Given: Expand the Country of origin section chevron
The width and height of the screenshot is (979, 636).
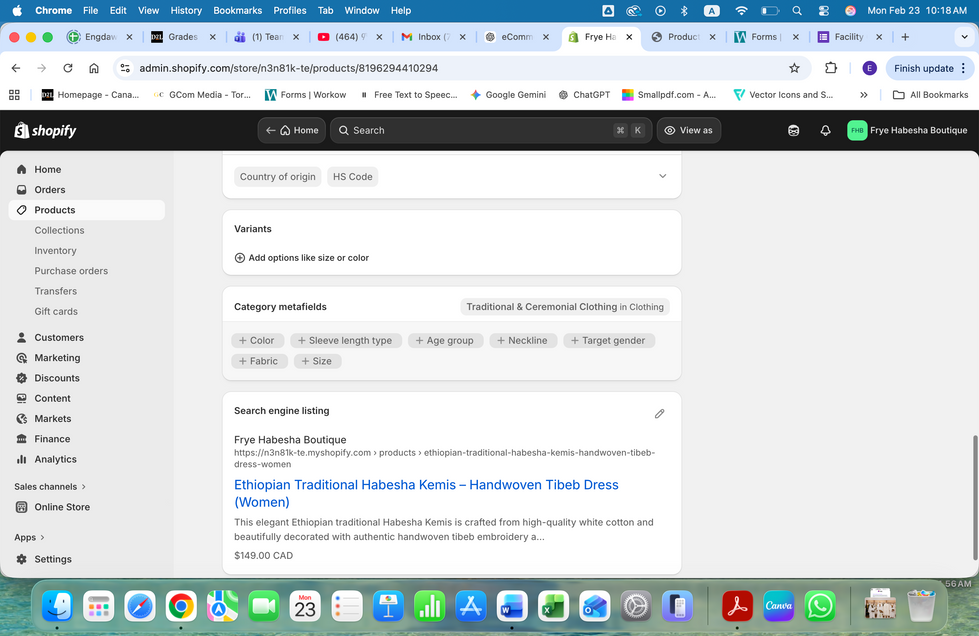Looking at the screenshot, I should point(662,176).
